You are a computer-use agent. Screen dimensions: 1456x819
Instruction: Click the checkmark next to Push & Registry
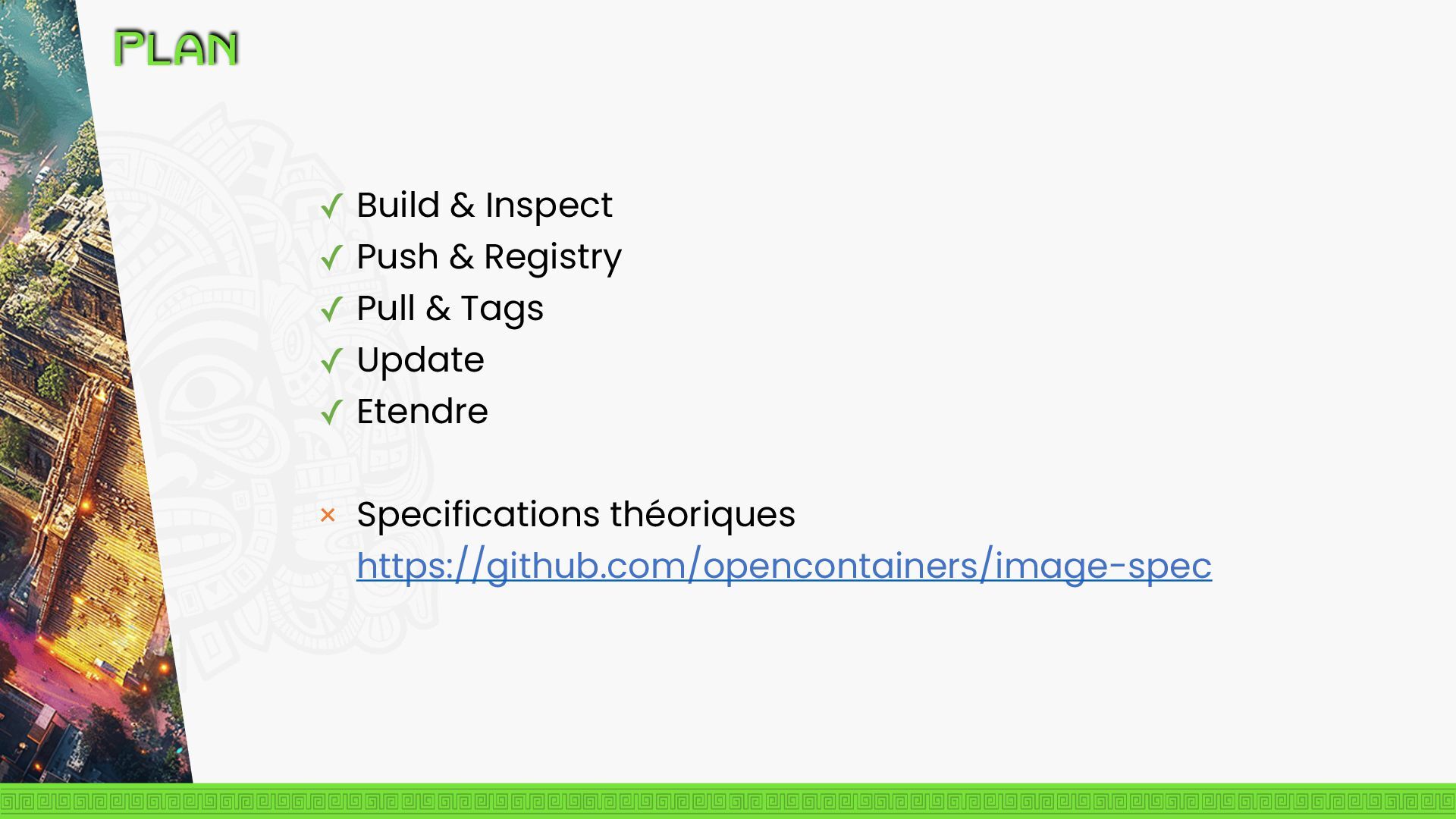click(331, 258)
